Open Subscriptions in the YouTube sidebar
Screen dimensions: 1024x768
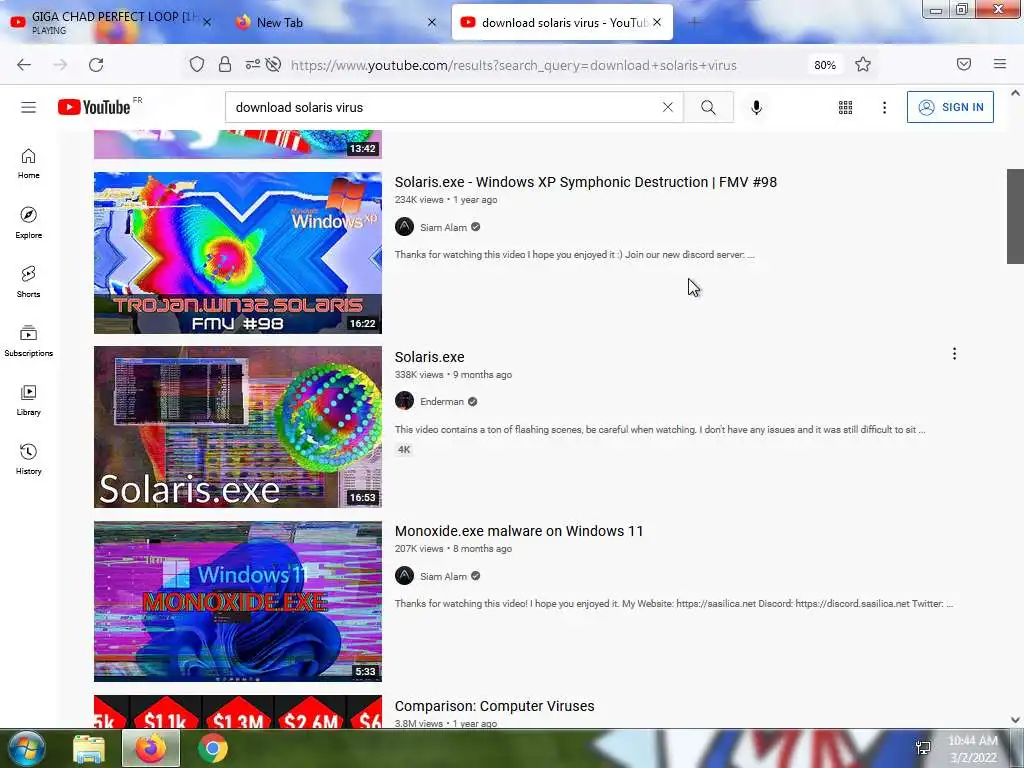(x=28, y=340)
